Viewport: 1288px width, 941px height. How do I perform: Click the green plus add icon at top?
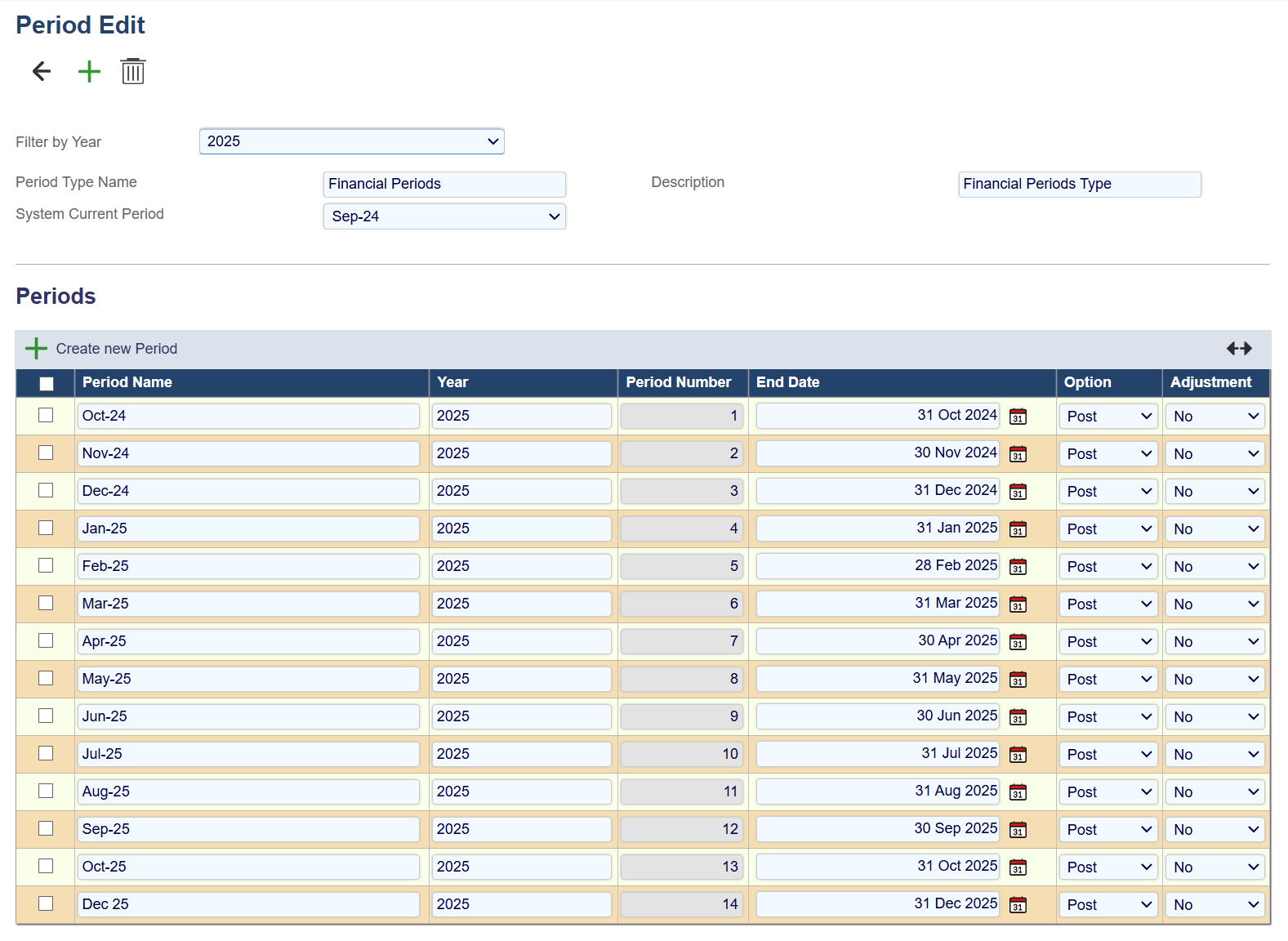[x=89, y=72]
